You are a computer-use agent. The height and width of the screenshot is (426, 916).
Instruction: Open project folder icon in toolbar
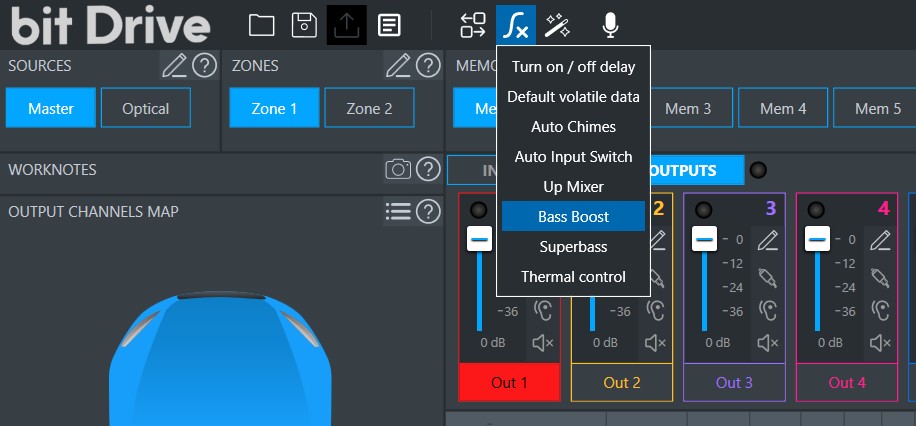coord(261,25)
